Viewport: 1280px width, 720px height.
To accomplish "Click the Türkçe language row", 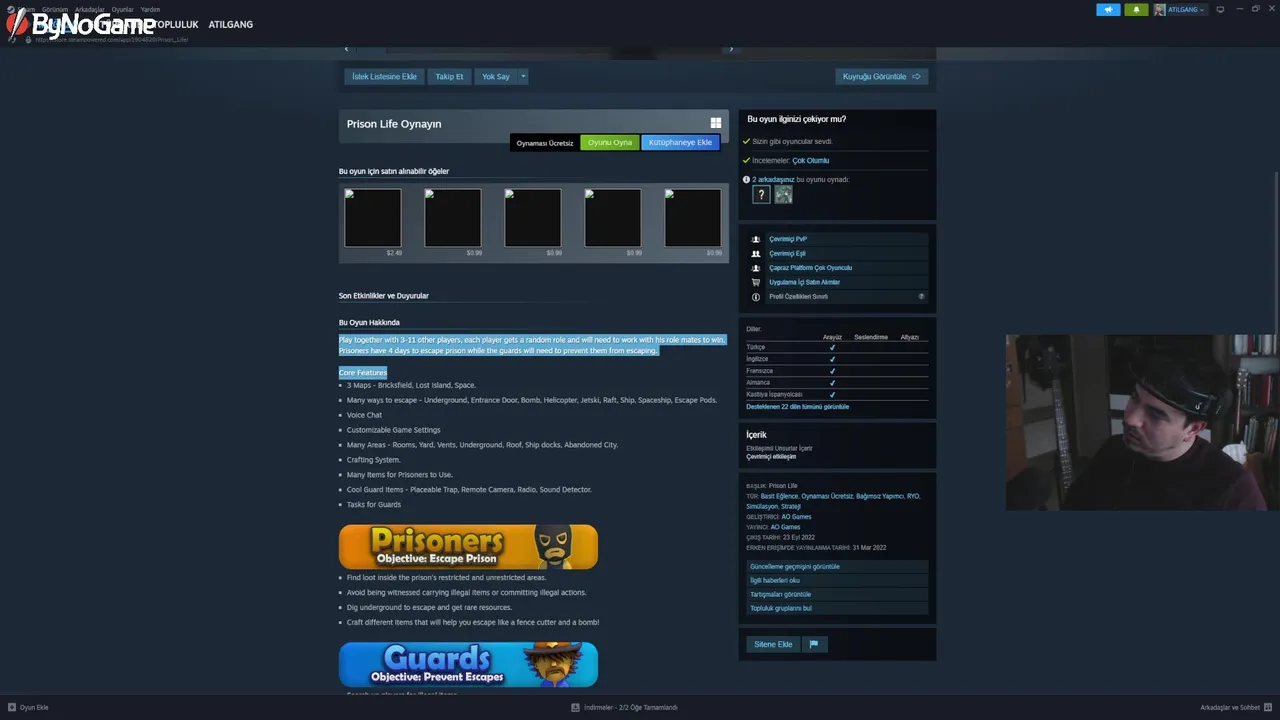I will (837, 347).
